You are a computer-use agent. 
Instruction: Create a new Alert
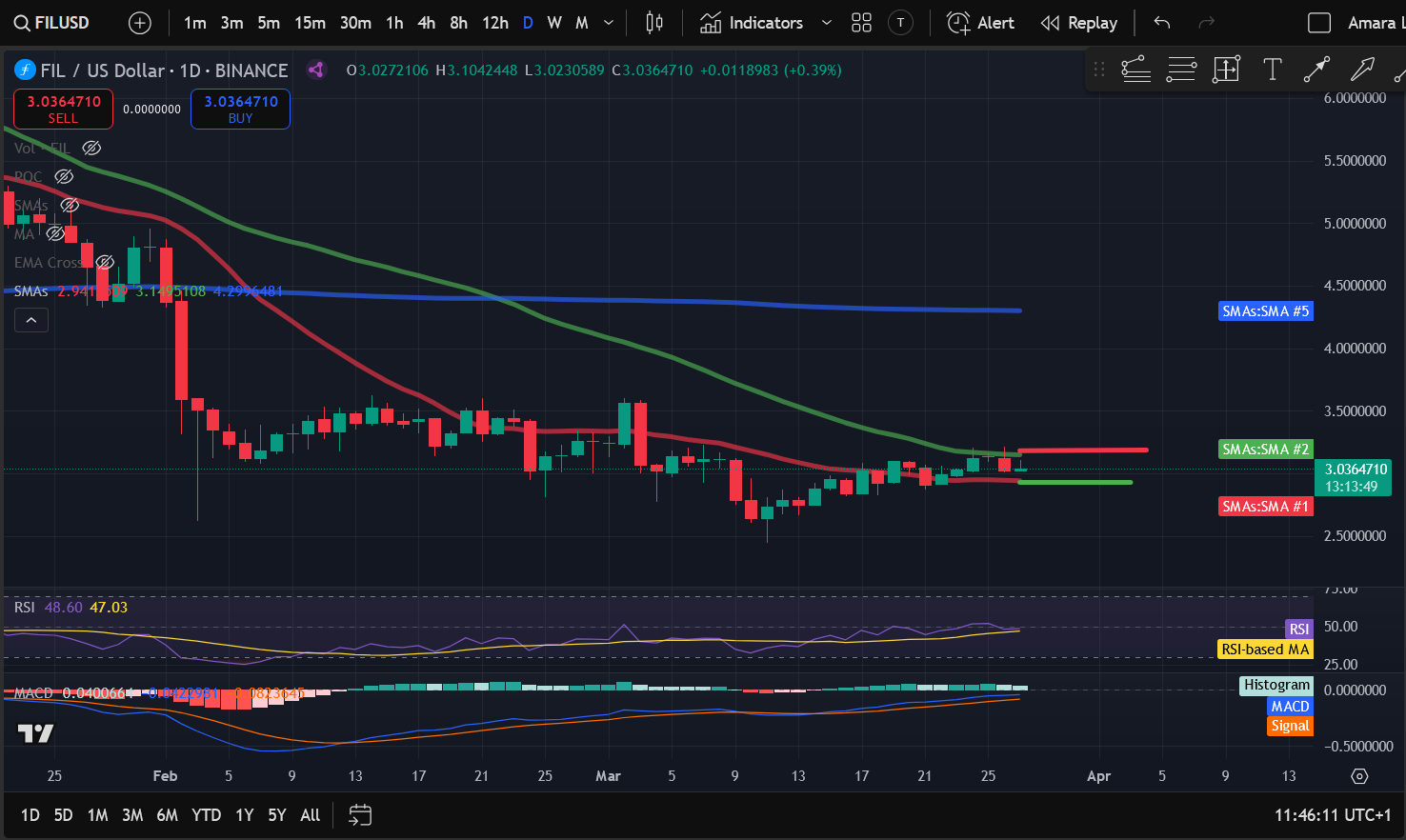(x=980, y=23)
